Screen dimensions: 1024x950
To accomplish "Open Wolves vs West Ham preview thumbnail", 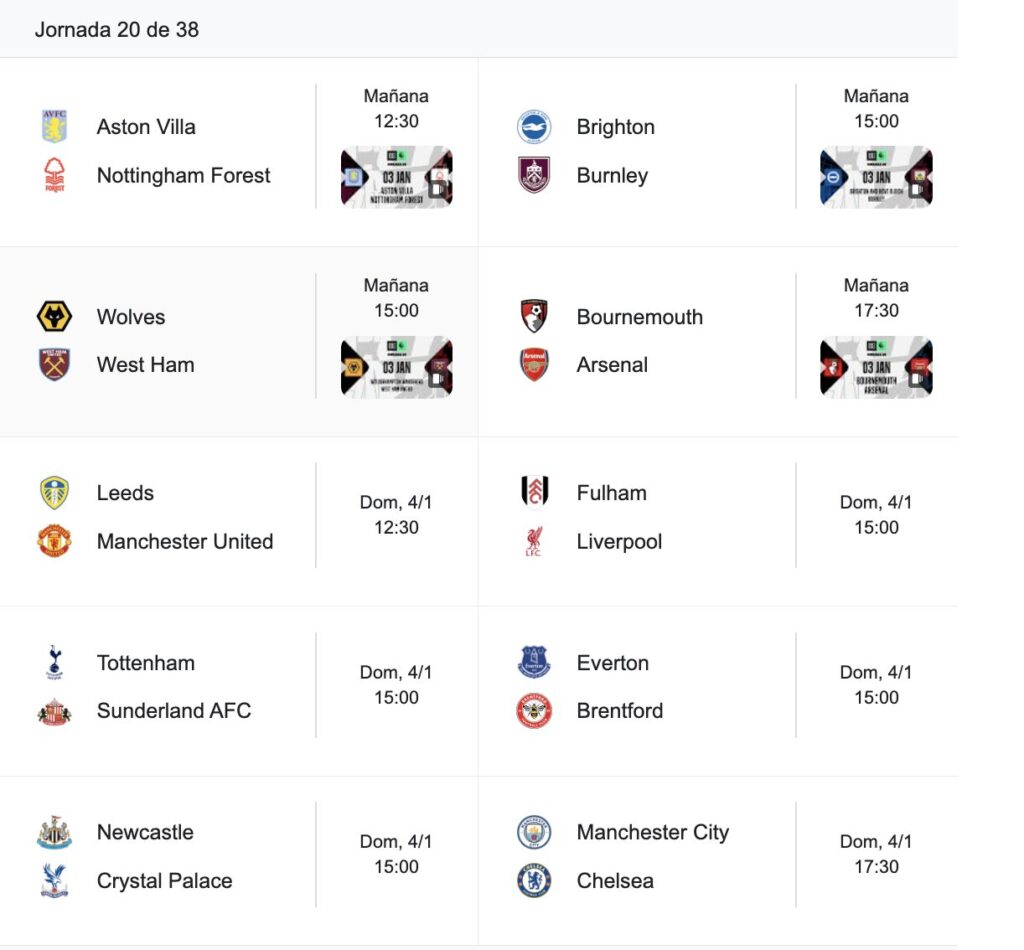I will [397, 367].
